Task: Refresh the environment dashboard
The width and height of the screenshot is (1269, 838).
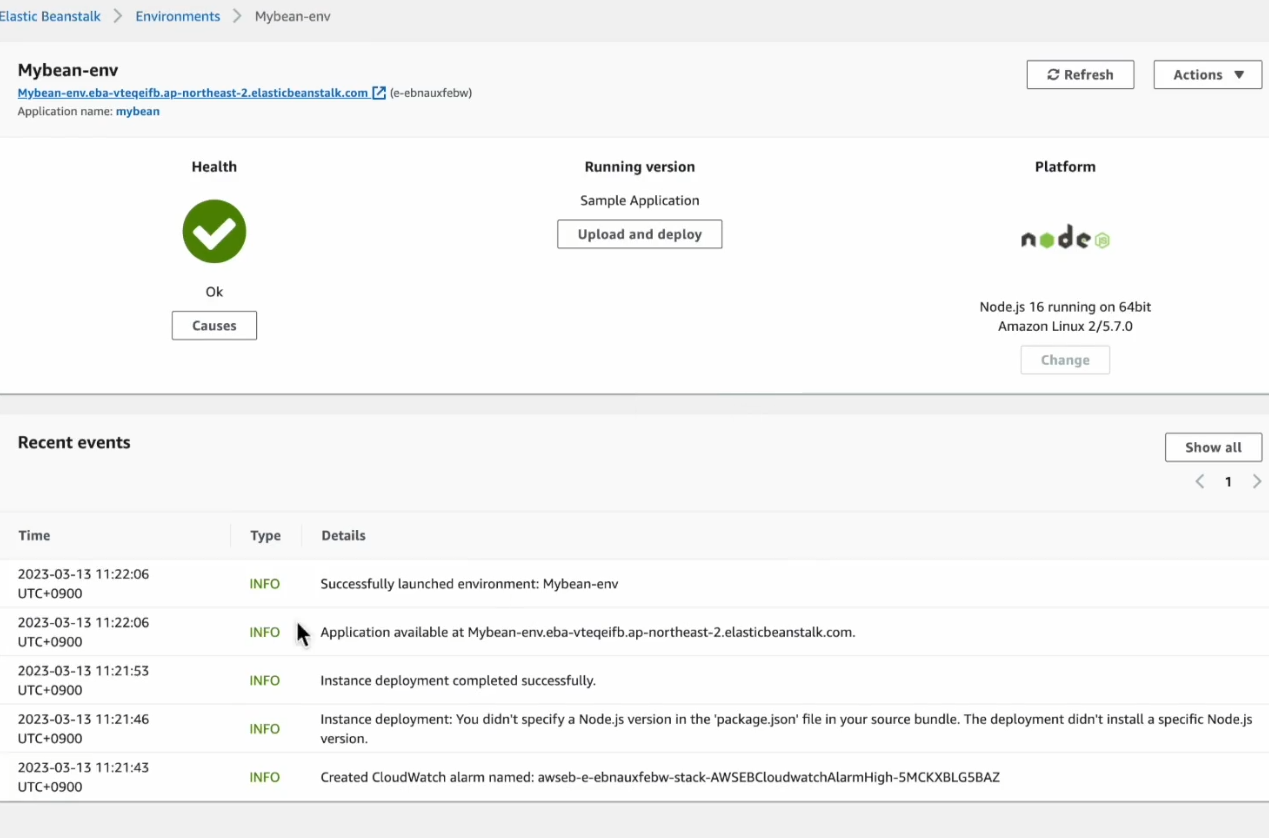Action: point(1080,75)
